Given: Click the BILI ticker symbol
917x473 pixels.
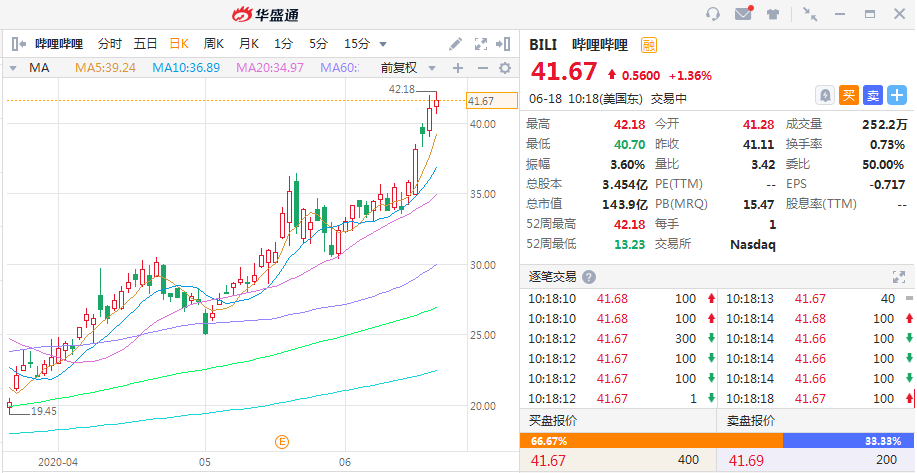Looking at the screenshot, I should click(x=543, y=44).
